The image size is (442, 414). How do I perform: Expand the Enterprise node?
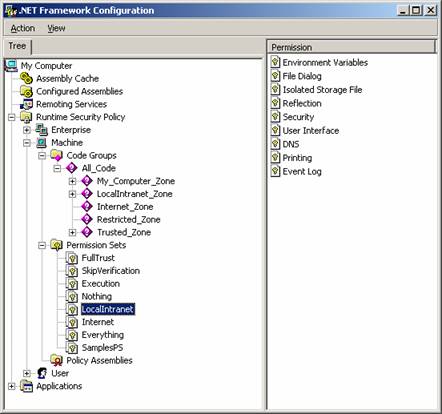pos(27,130)
